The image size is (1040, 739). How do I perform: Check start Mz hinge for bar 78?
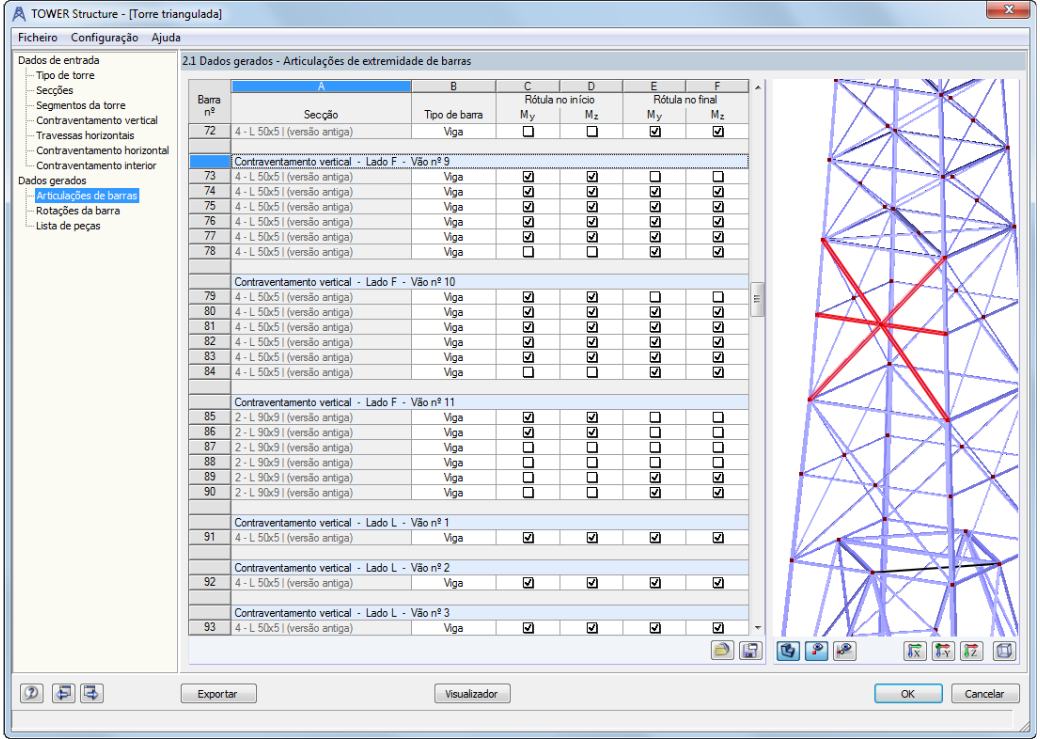[x=592, y=251]
